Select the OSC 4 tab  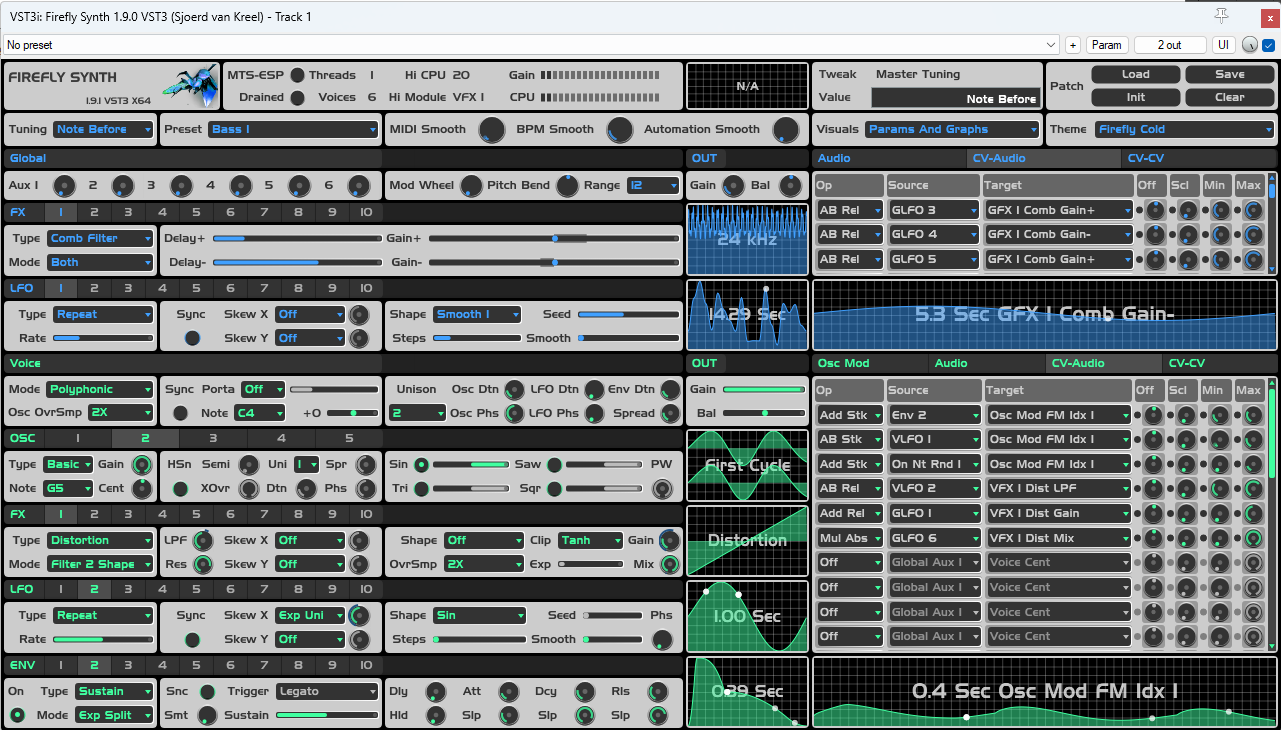pos(281,438)
